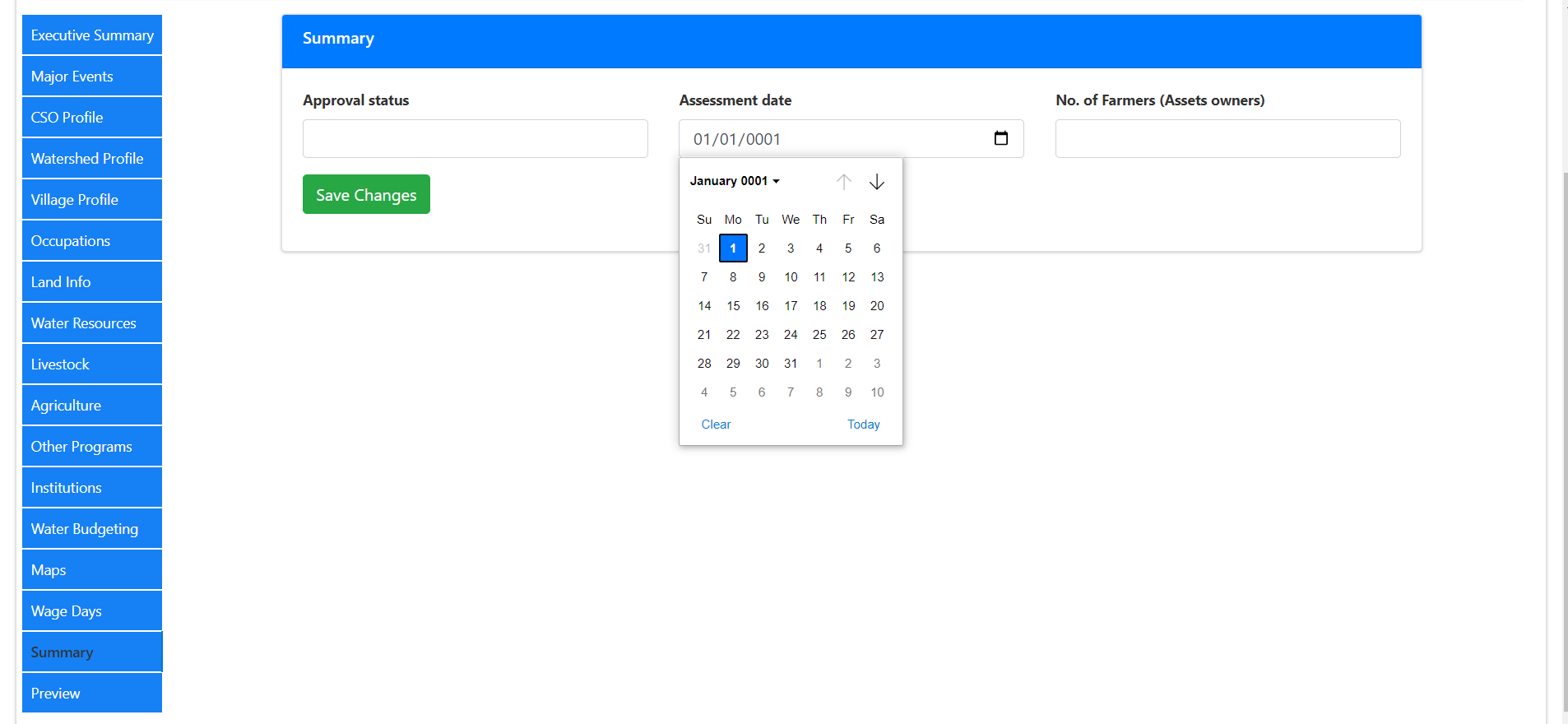Screen dimensions: 1568x724
Task: Expand the January 0001 month selector
Action: pyautogui.click(x=735, y=181)
